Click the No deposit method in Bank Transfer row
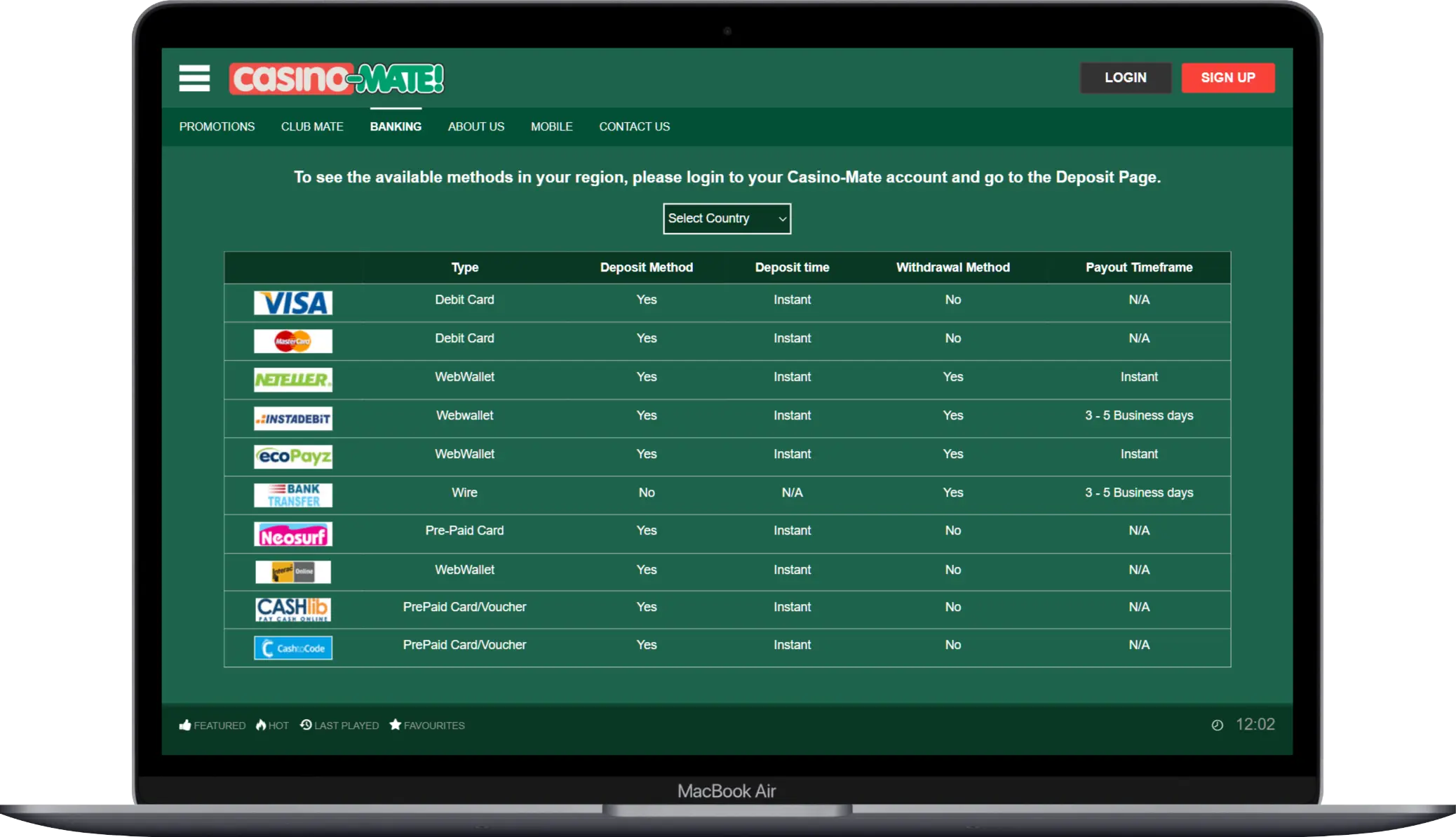This screenshot has width=1456, height=837. click(647, 493)
